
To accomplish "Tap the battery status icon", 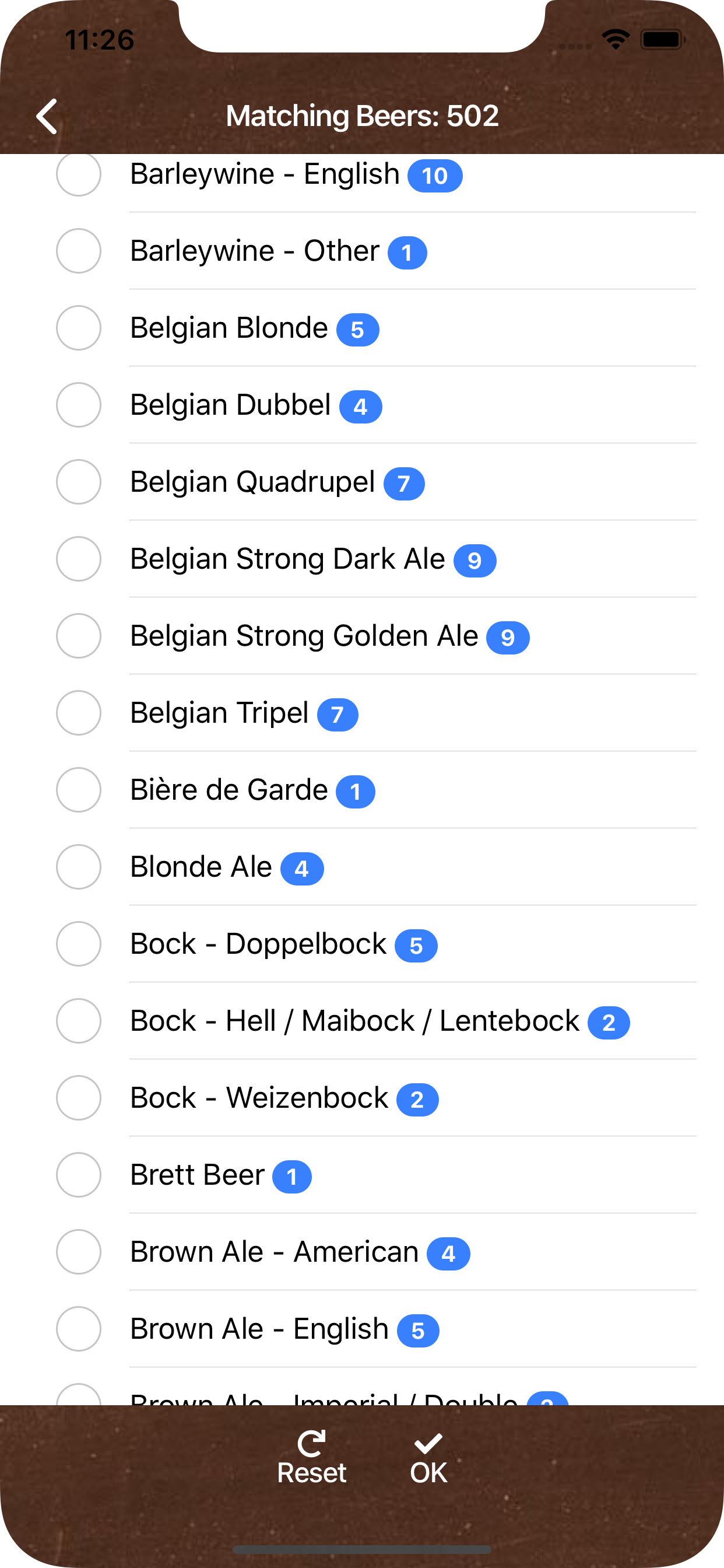I will [662, 40].
